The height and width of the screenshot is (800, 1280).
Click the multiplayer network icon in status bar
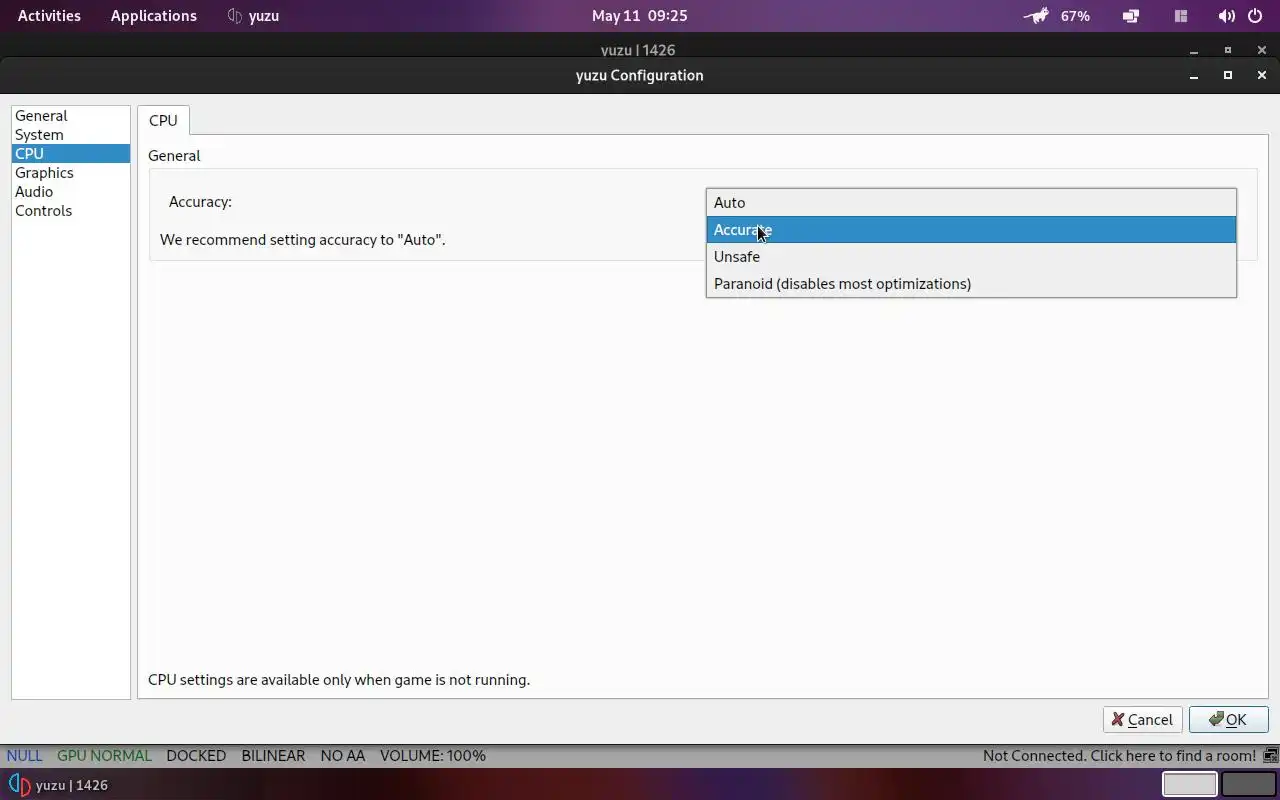point(1270,756)
